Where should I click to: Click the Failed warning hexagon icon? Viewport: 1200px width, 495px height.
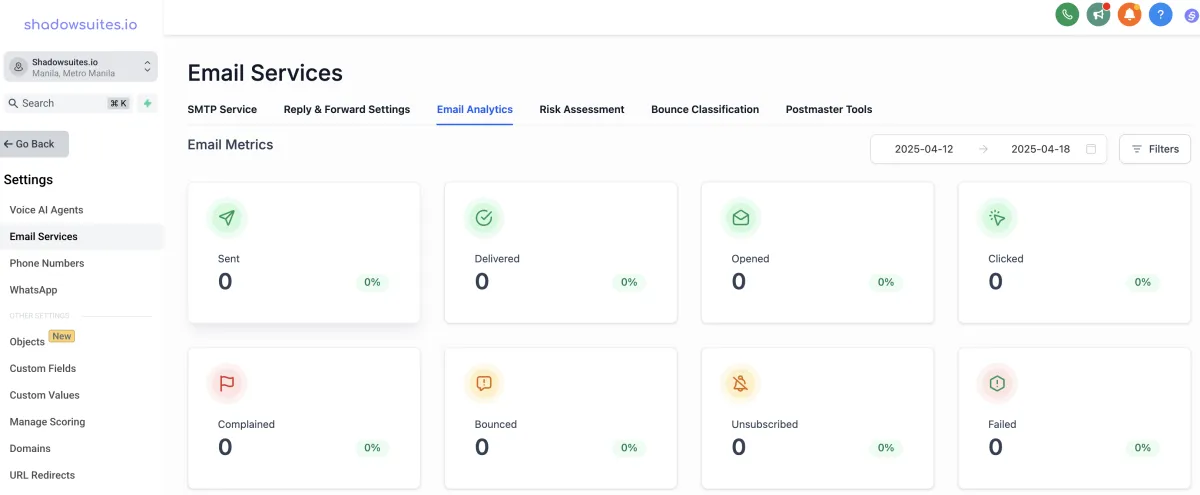[997, 383]
